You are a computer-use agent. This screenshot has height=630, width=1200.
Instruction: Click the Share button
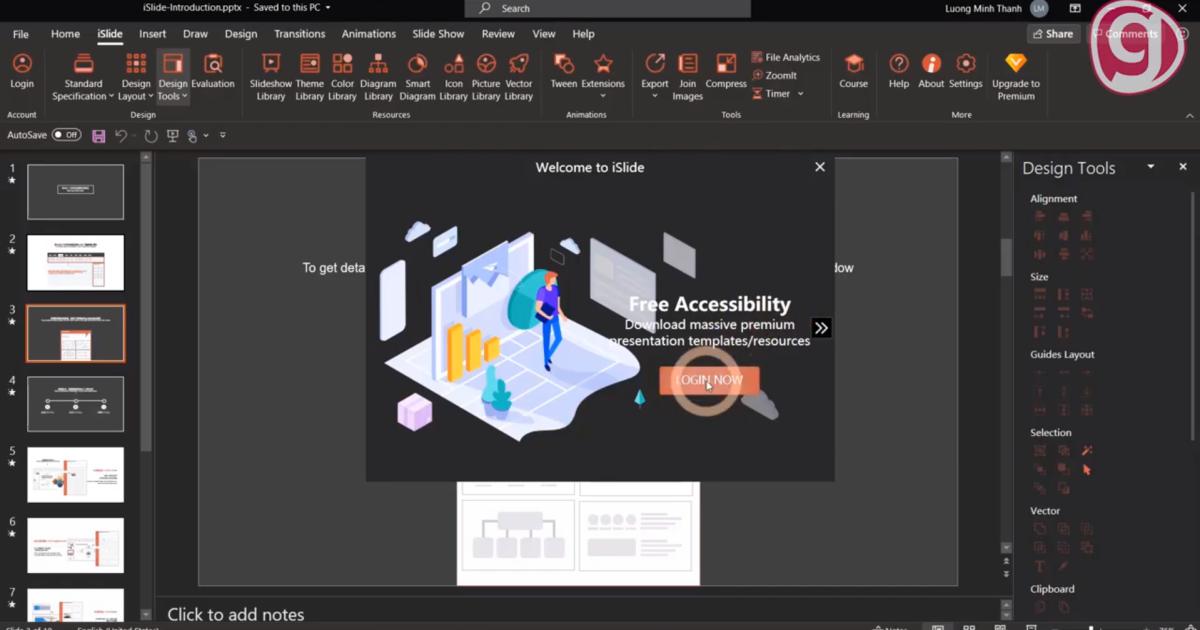pos(1051,34)
